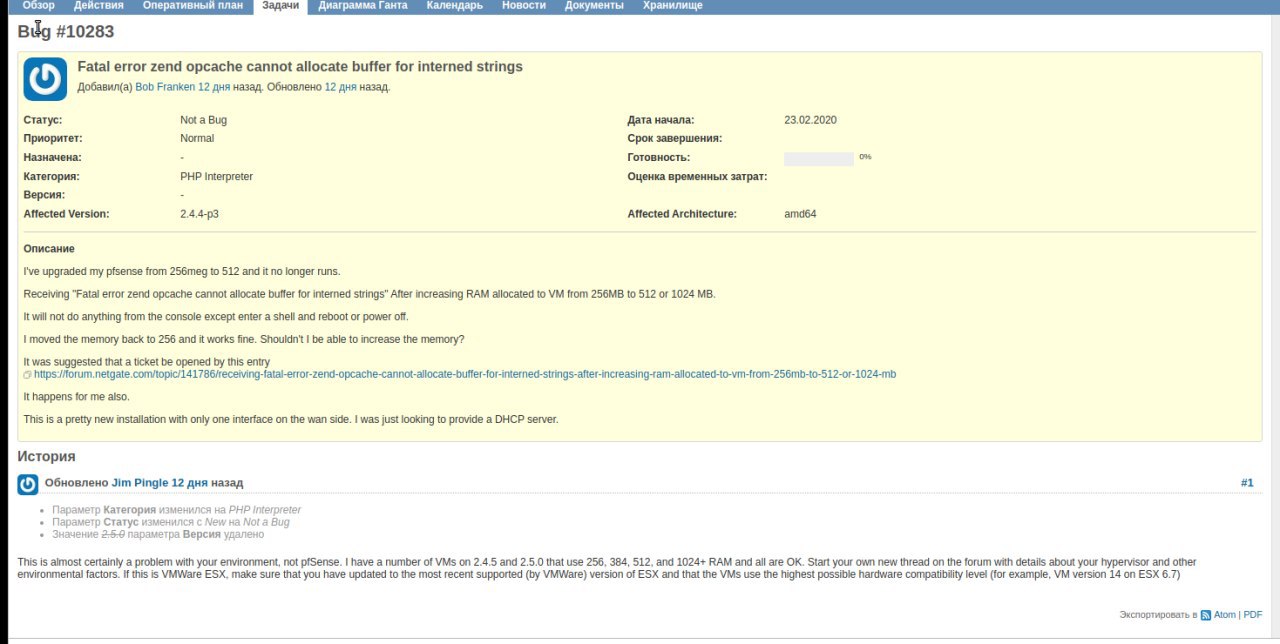This screenshot has height=644, width=1280.
Task: Click the 'amd64' architecture value
Action: pyautogui.click(x=800, y=214)
